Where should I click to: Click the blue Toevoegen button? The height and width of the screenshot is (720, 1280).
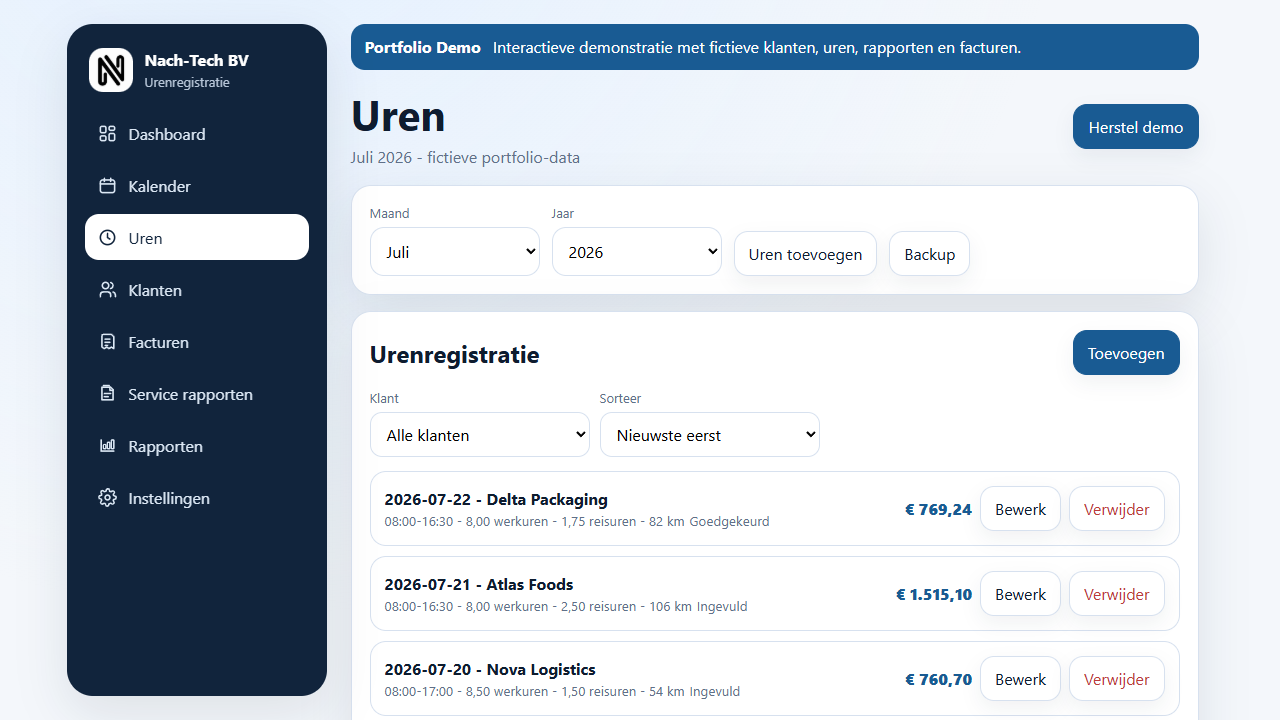tap(1126, 353)
